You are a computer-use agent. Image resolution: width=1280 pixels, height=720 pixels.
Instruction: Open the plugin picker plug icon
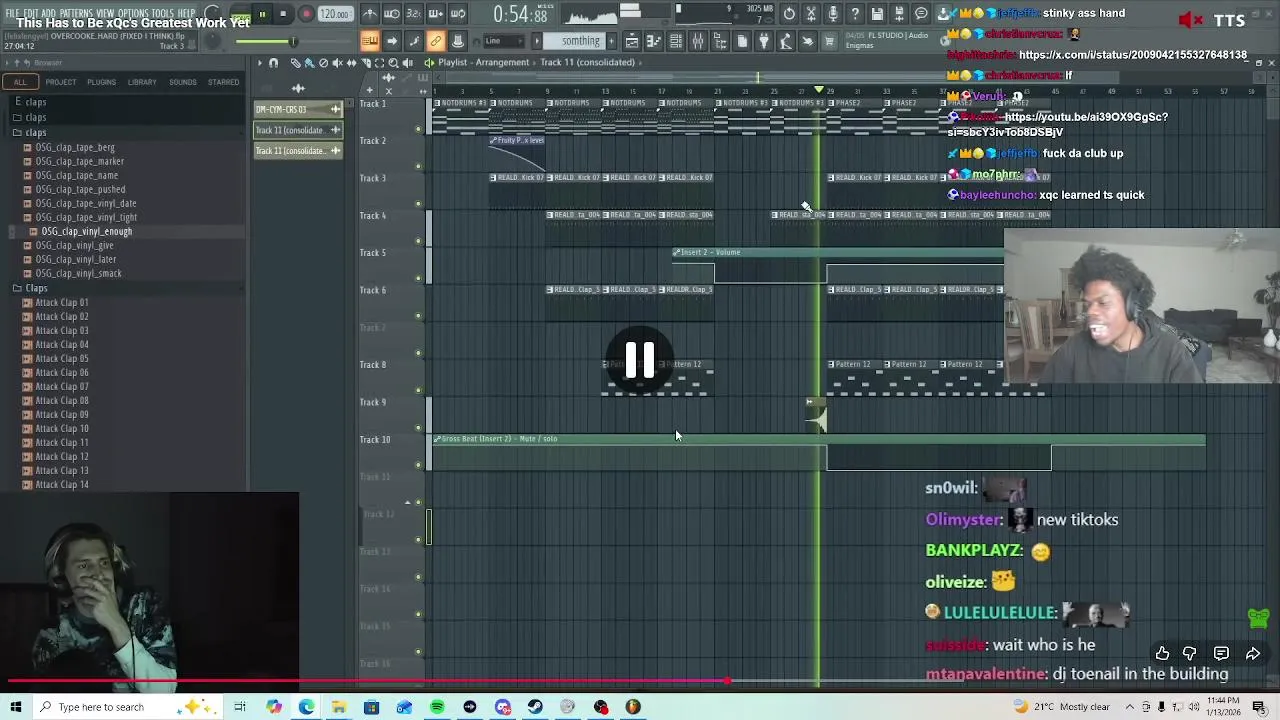[764, 41]
